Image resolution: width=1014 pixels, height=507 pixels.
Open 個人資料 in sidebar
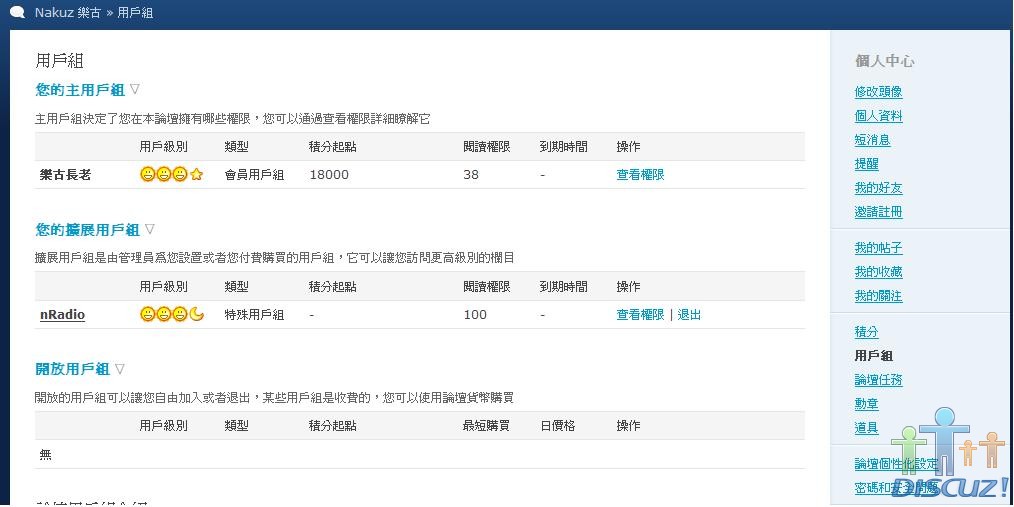878,116
